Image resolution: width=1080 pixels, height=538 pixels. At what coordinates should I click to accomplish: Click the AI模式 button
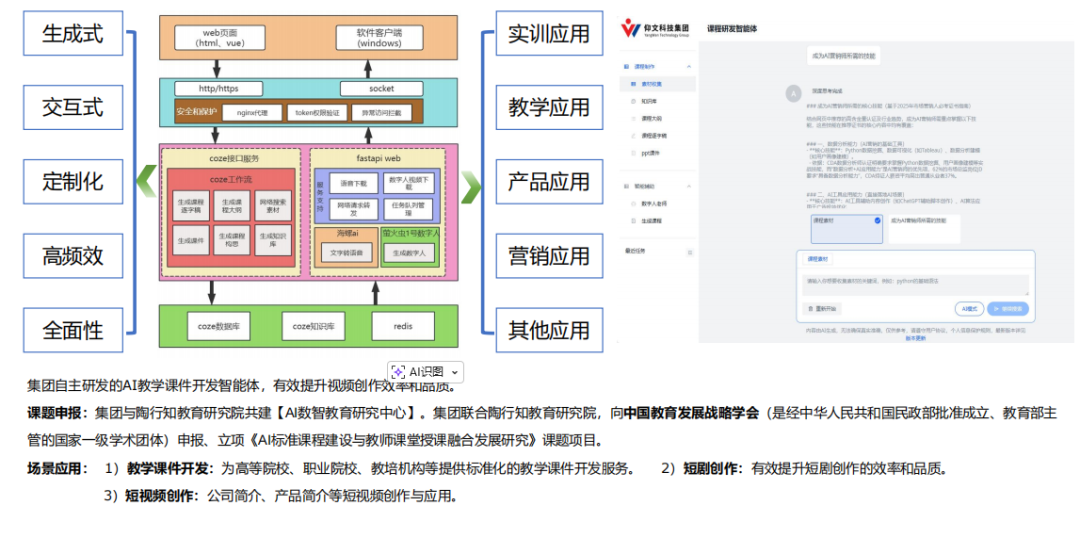[970, 309]
